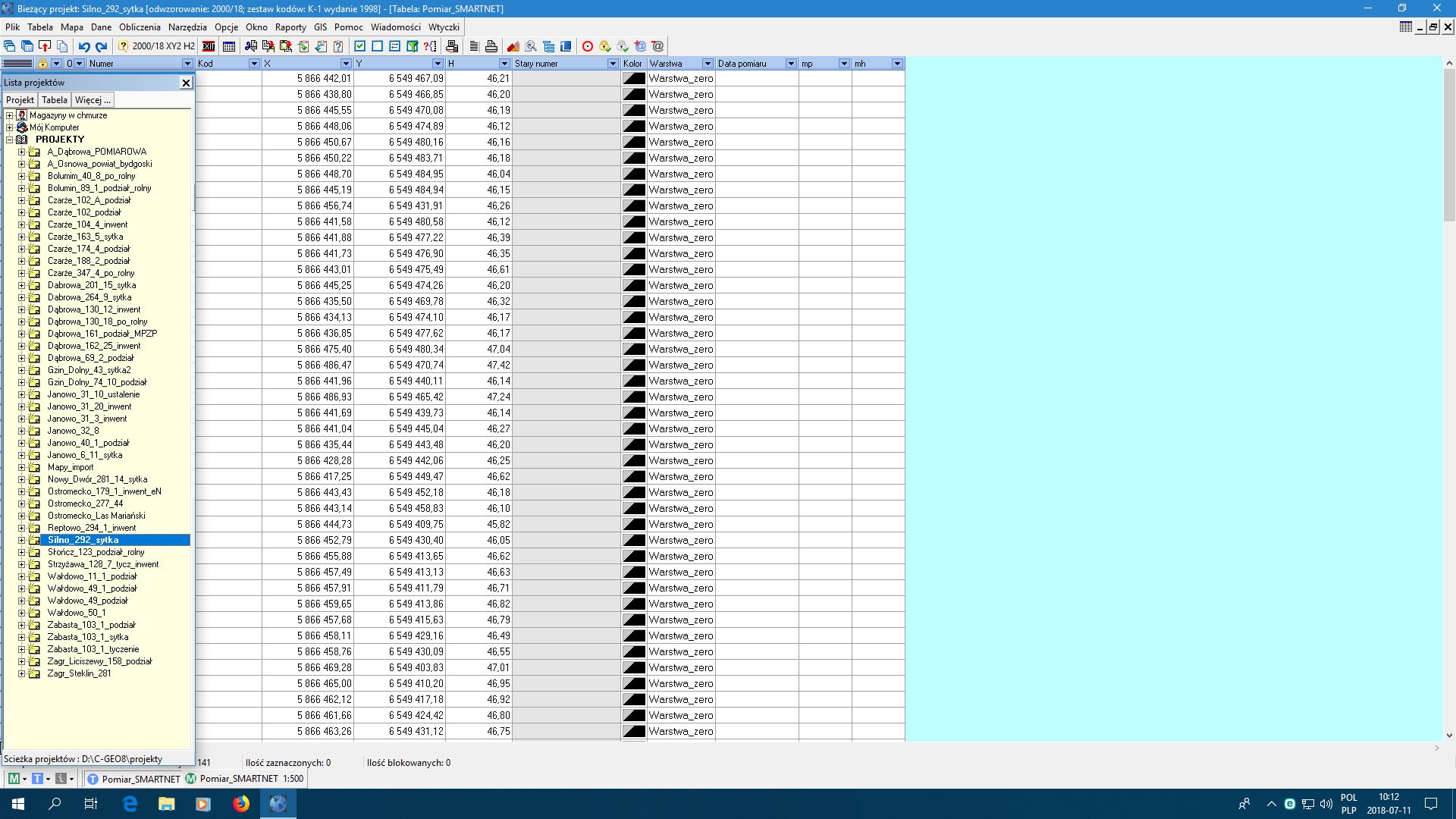1456x819 pixels.
Task: Click the yellow padlock toolbar icon
Action: coord(605,46)
